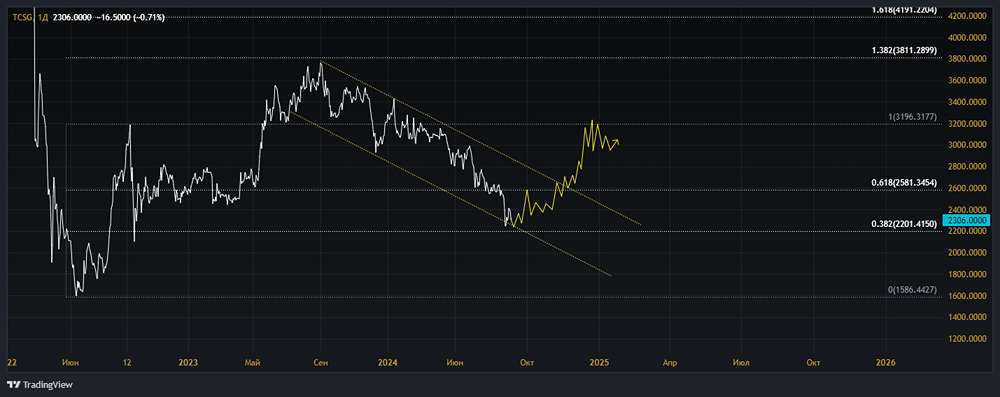The width and height of the screenshot is (1000, 397).
Task: Click price axis value 4200.0000
Action: (x=967, y=16)
